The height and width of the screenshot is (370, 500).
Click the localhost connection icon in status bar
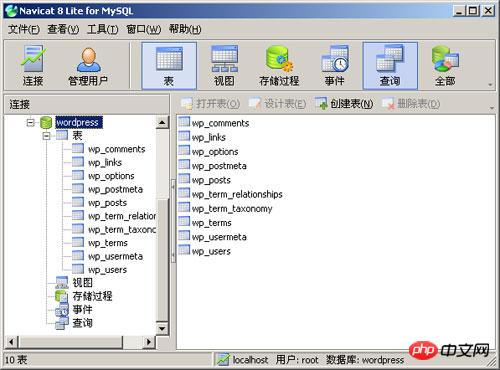[x=223, y=359]
